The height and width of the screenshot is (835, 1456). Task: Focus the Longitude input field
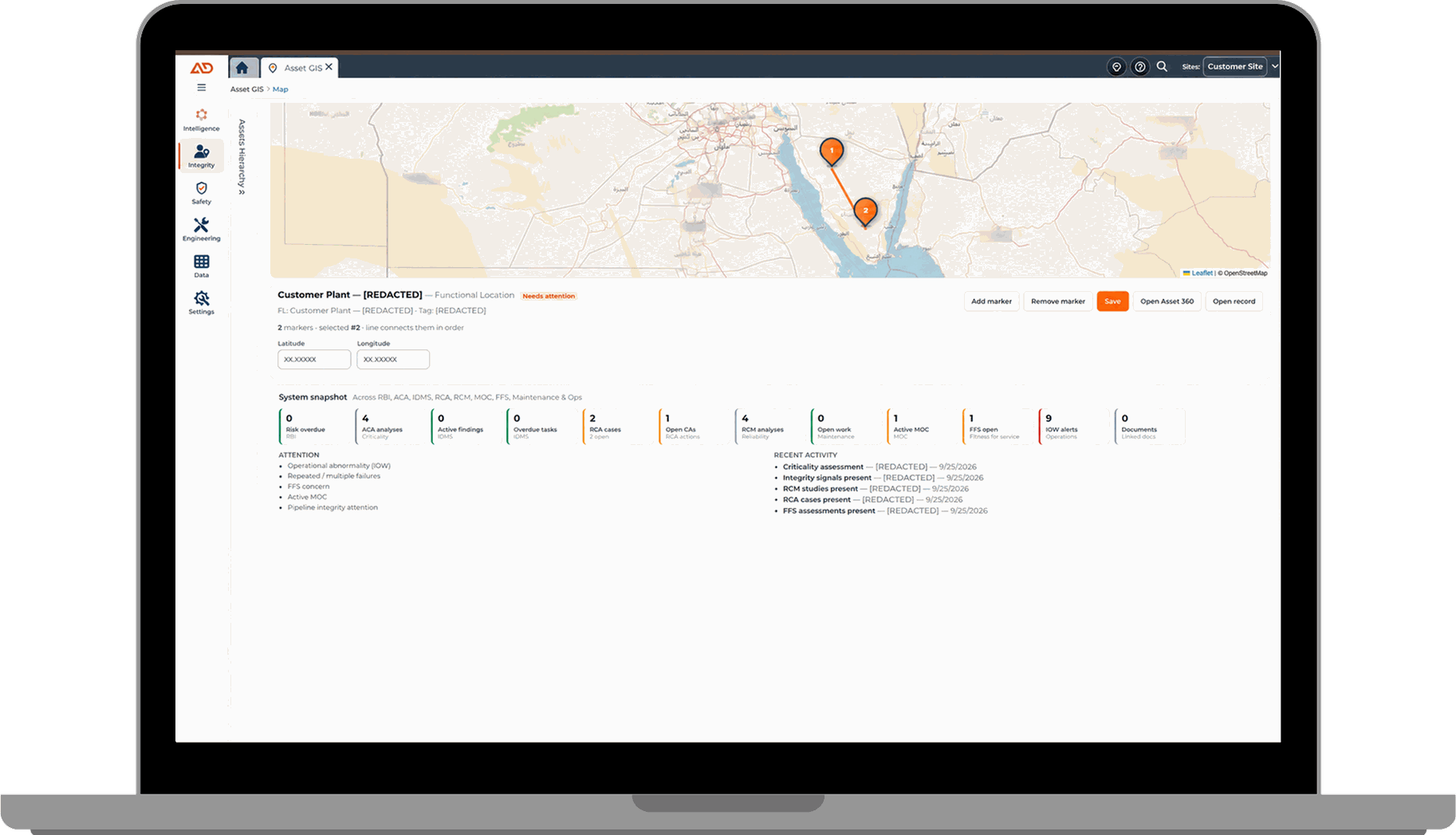pyautogui.click(x=393, y=360)
